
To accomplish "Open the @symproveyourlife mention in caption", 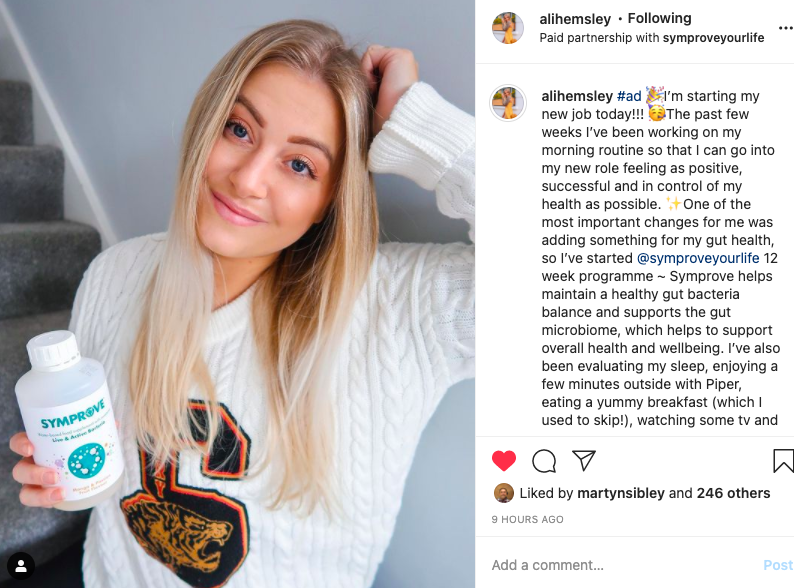I will click(x=698, y=258).
